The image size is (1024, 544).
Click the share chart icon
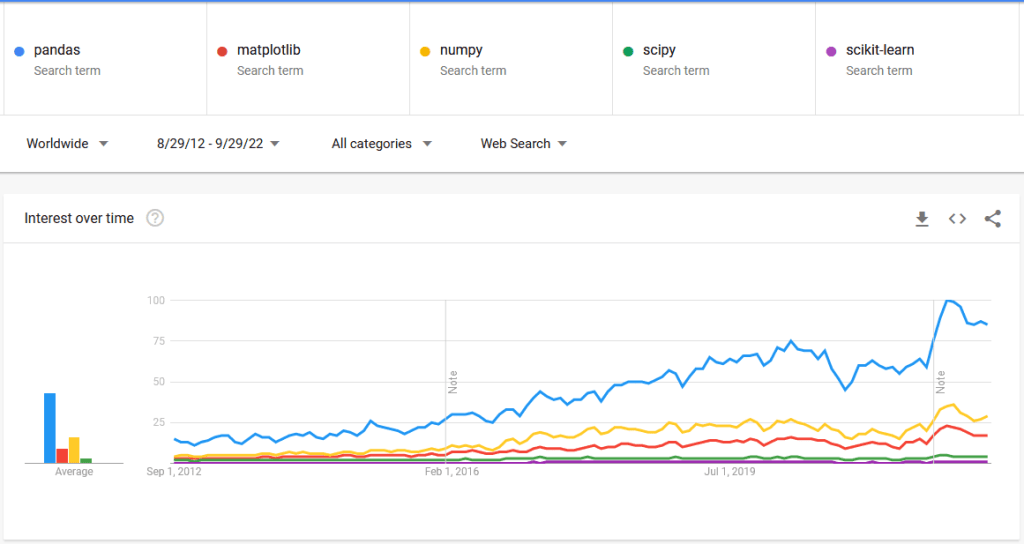[992, 219]
